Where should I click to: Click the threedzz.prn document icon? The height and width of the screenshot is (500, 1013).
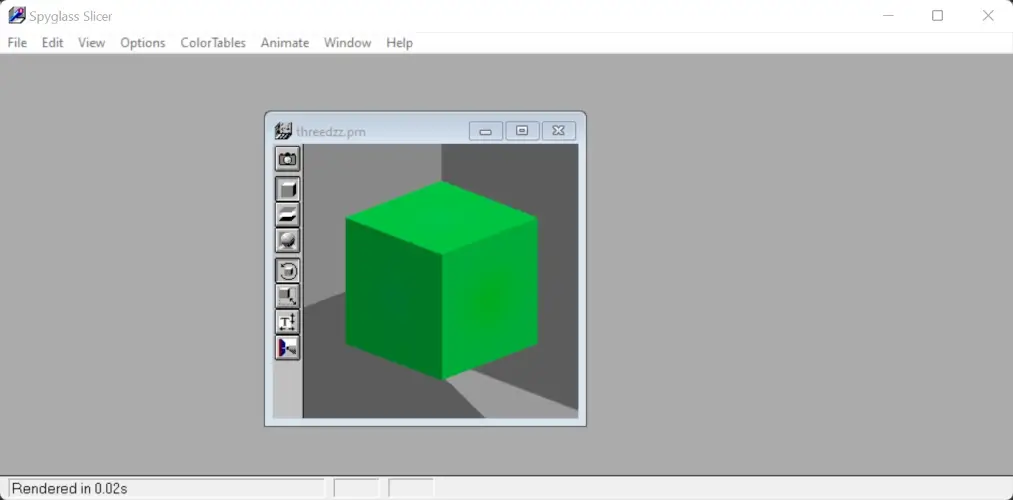tap(283, 131)
